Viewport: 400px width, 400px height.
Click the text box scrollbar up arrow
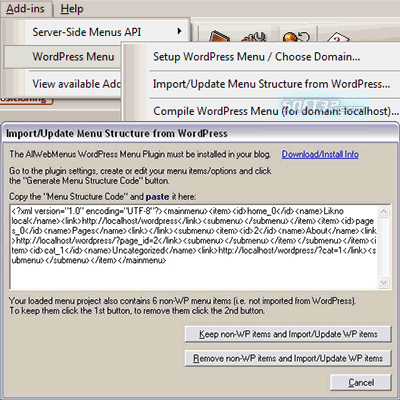tap(384, 211)
